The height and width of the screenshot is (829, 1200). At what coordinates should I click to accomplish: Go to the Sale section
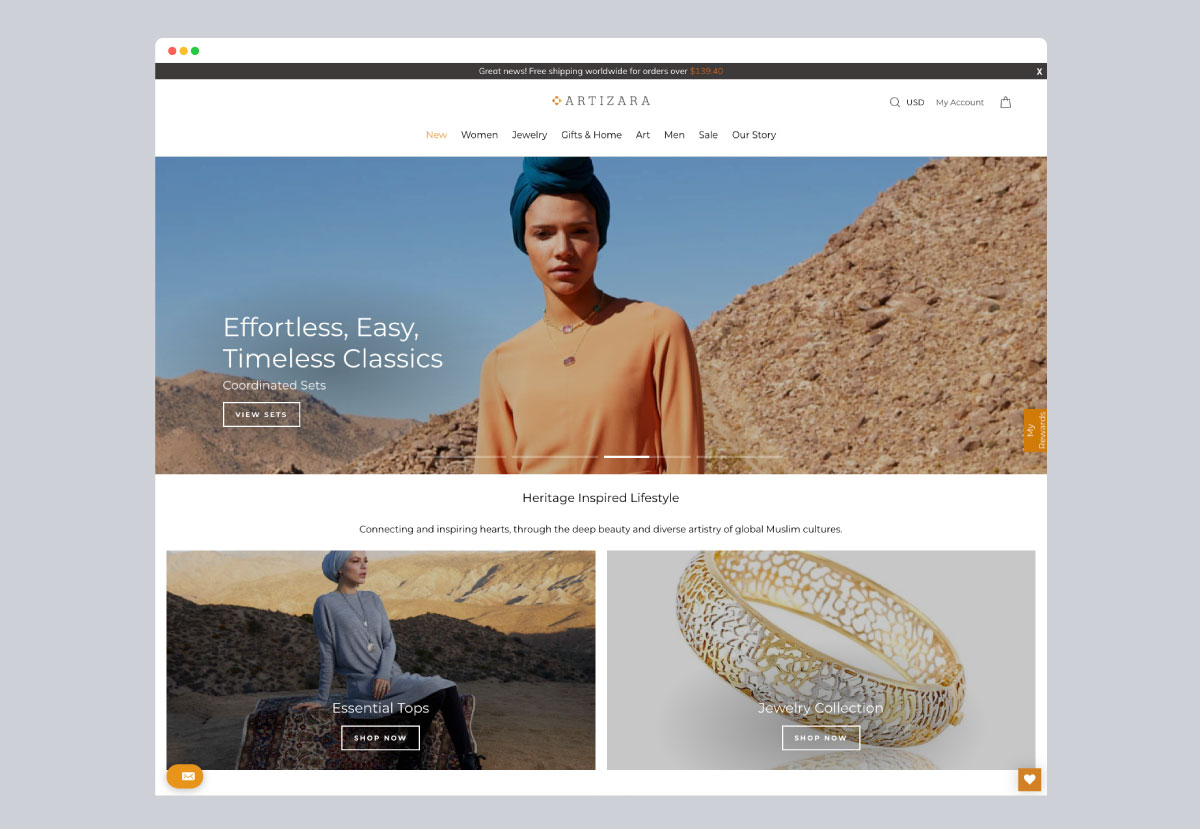click(708, 135)
